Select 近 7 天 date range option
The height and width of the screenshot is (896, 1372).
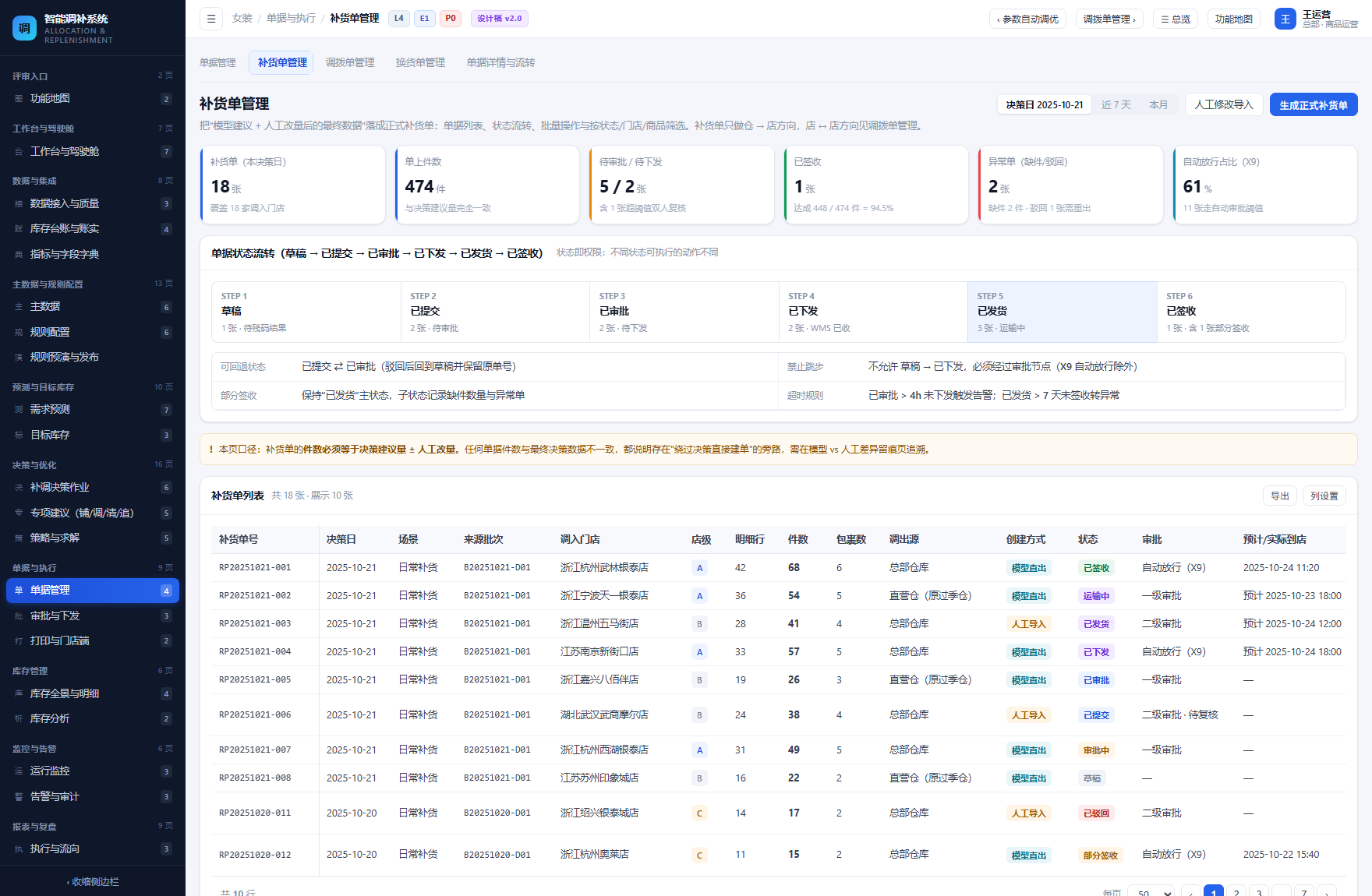click(x=1116, y=105)
